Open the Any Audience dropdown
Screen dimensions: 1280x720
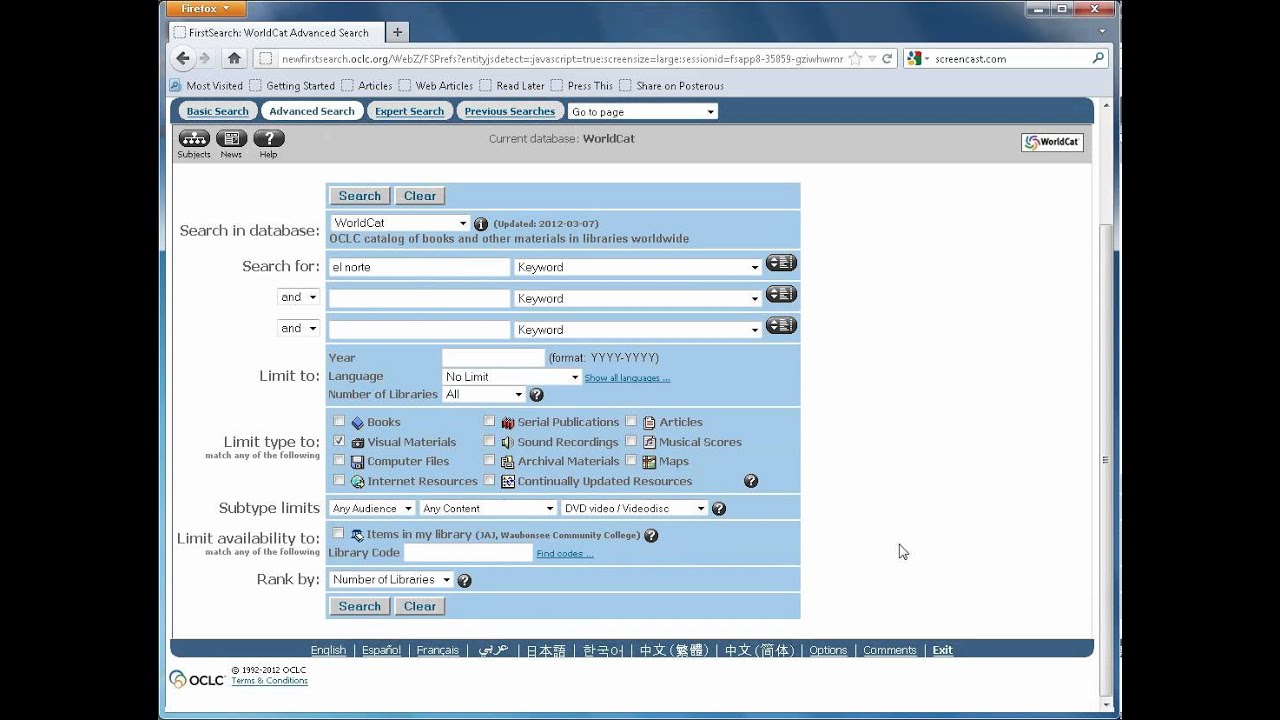point(372,509)
